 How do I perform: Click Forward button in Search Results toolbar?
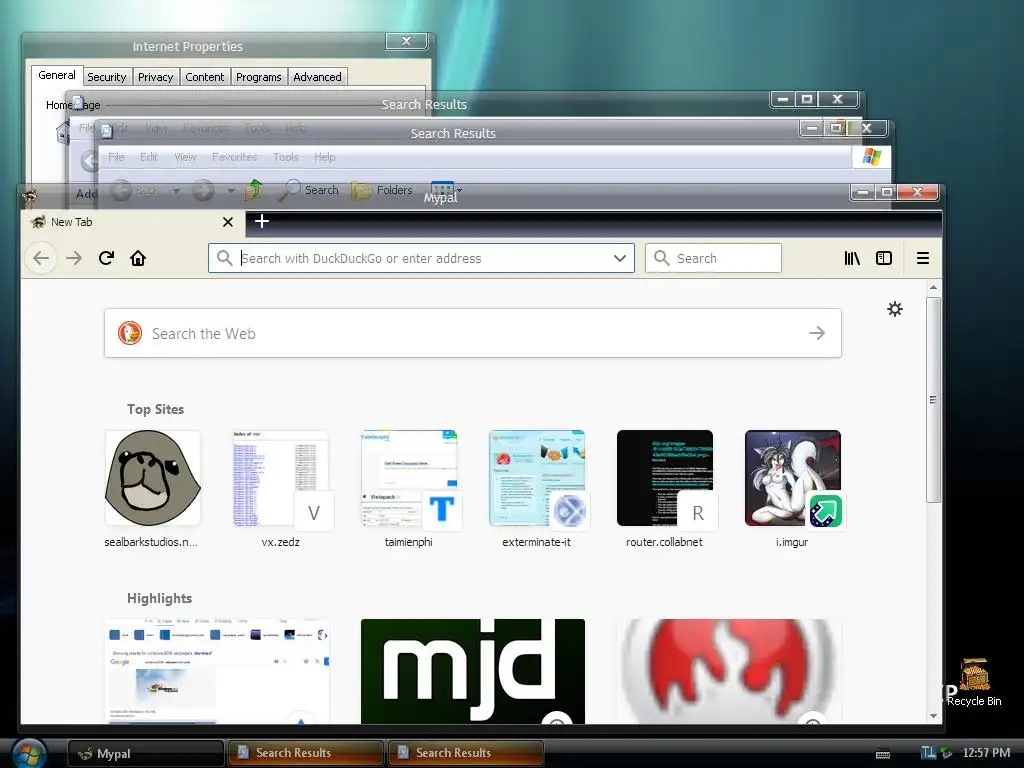tap(203, 190)
